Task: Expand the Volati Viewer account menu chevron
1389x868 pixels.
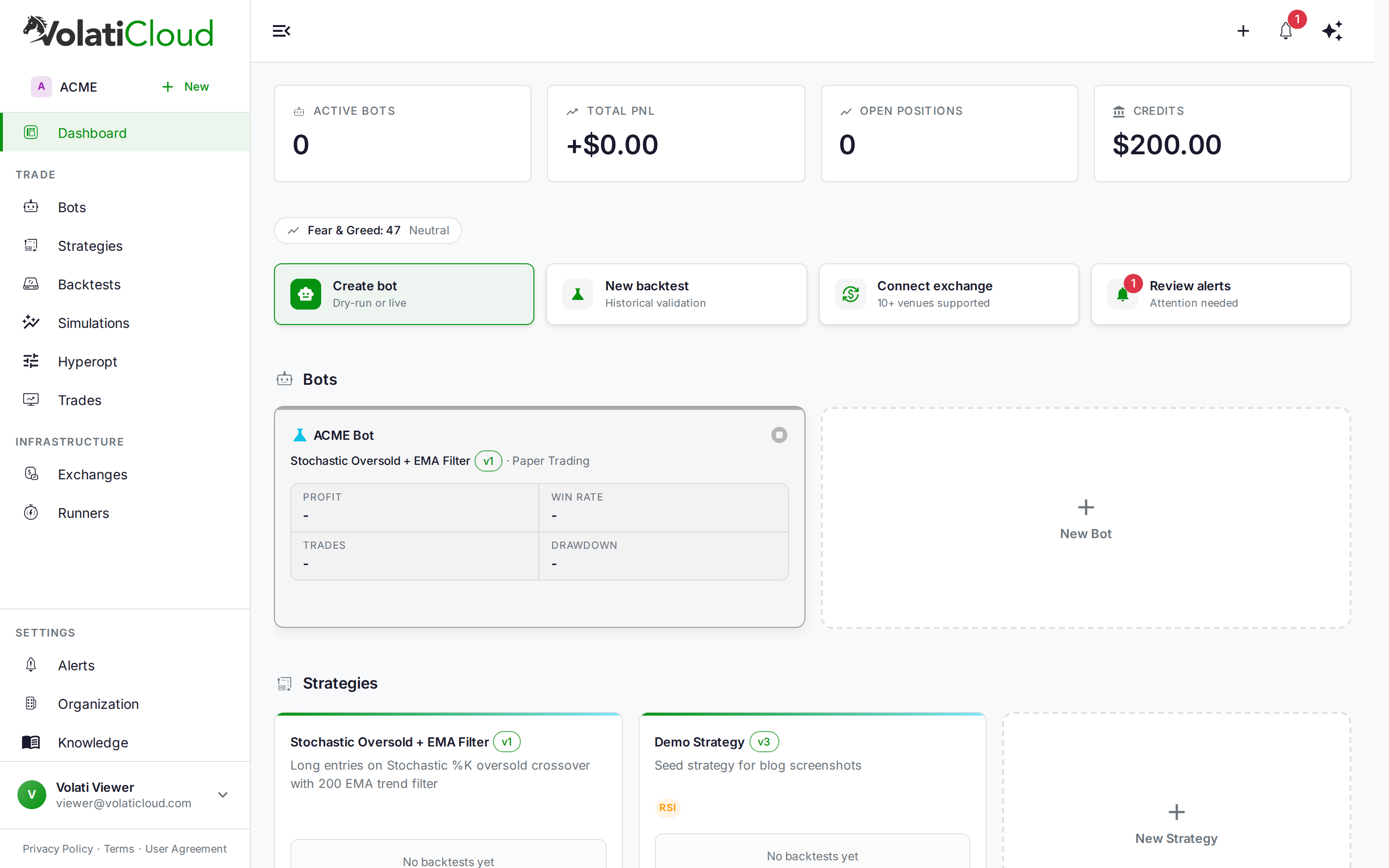Action: (x=223, y=795)
